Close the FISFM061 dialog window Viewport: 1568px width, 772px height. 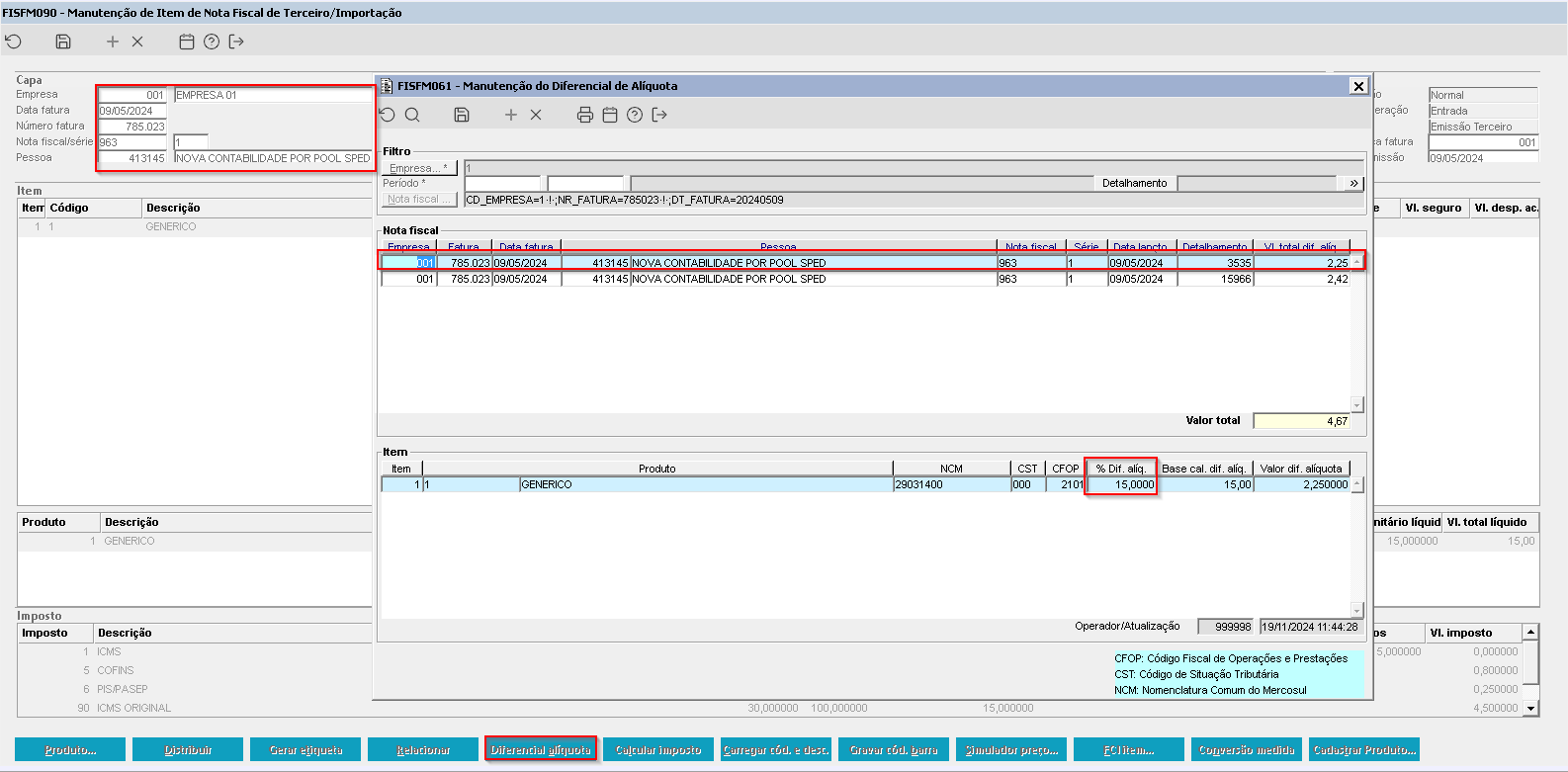1358,86
